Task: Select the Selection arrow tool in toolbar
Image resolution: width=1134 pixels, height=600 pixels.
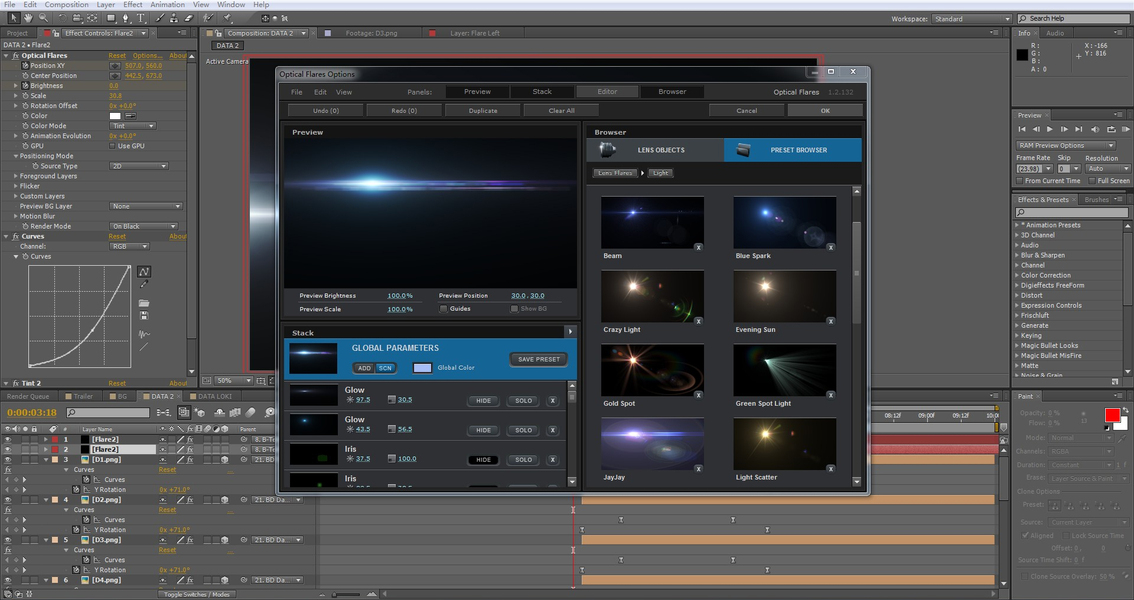Action: pos(14,18)
